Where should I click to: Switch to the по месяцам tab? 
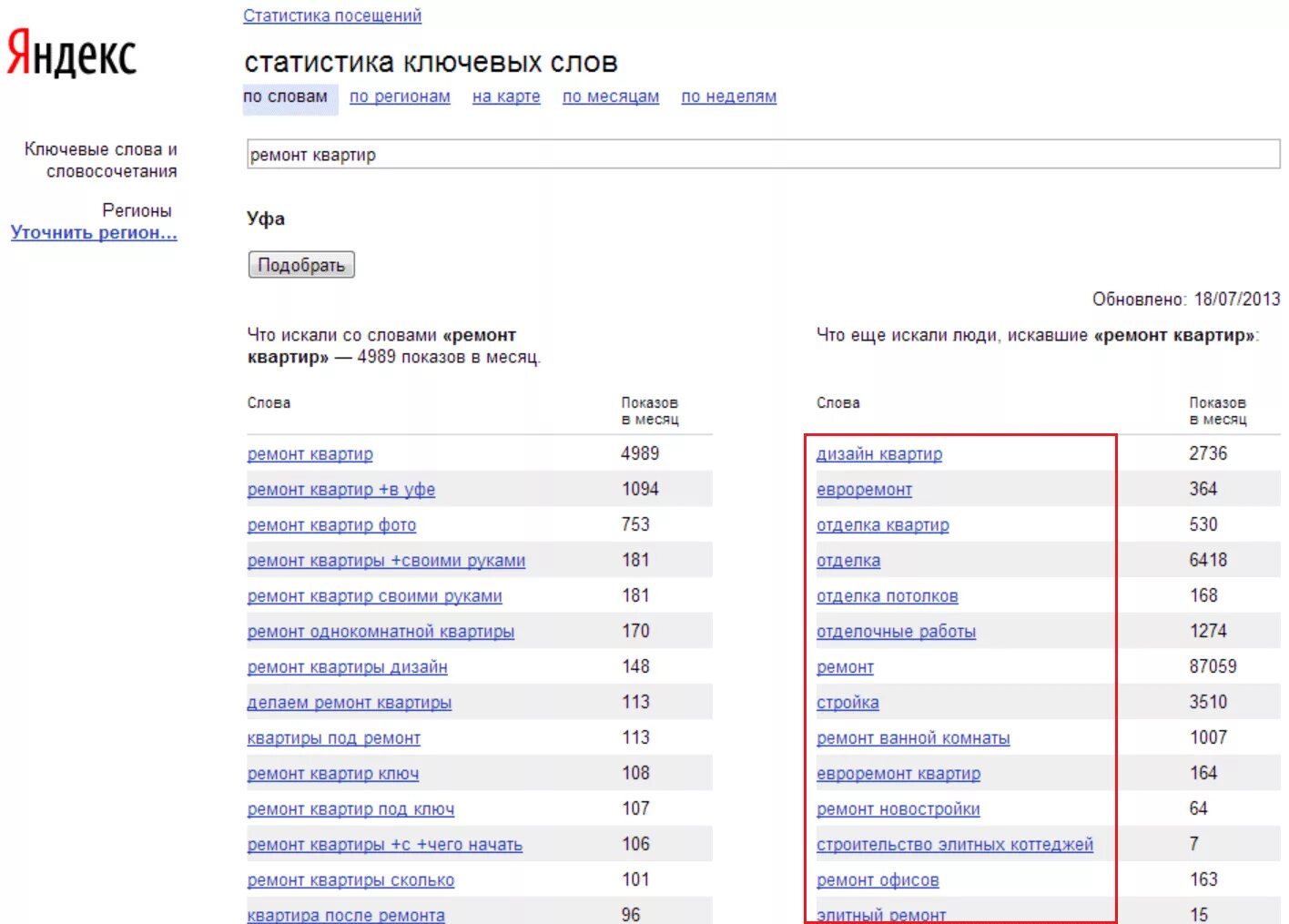pyautogui.click(x=611, y=96)
